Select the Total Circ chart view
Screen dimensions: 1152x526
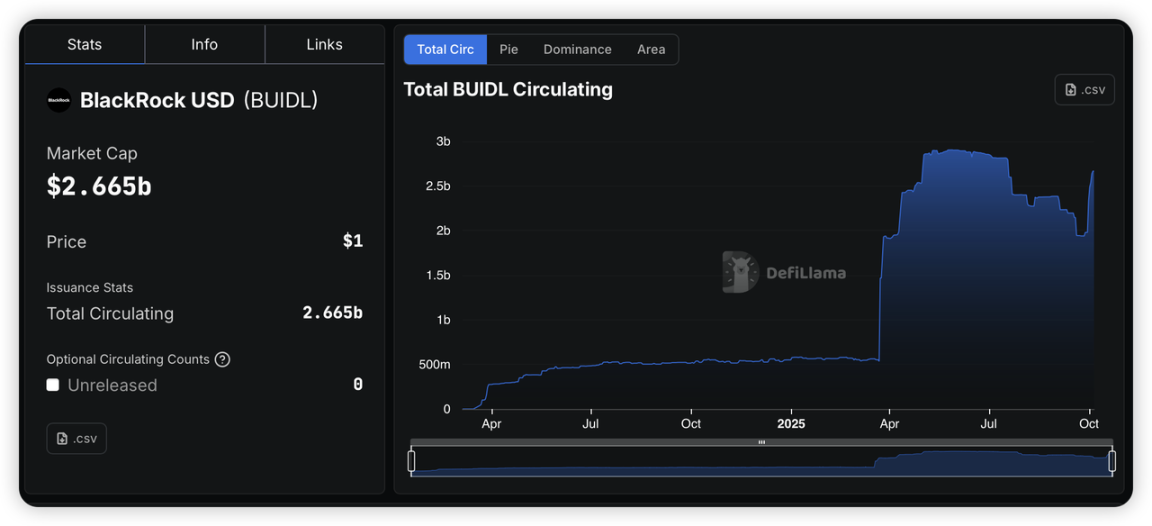(x=445, y=49)
